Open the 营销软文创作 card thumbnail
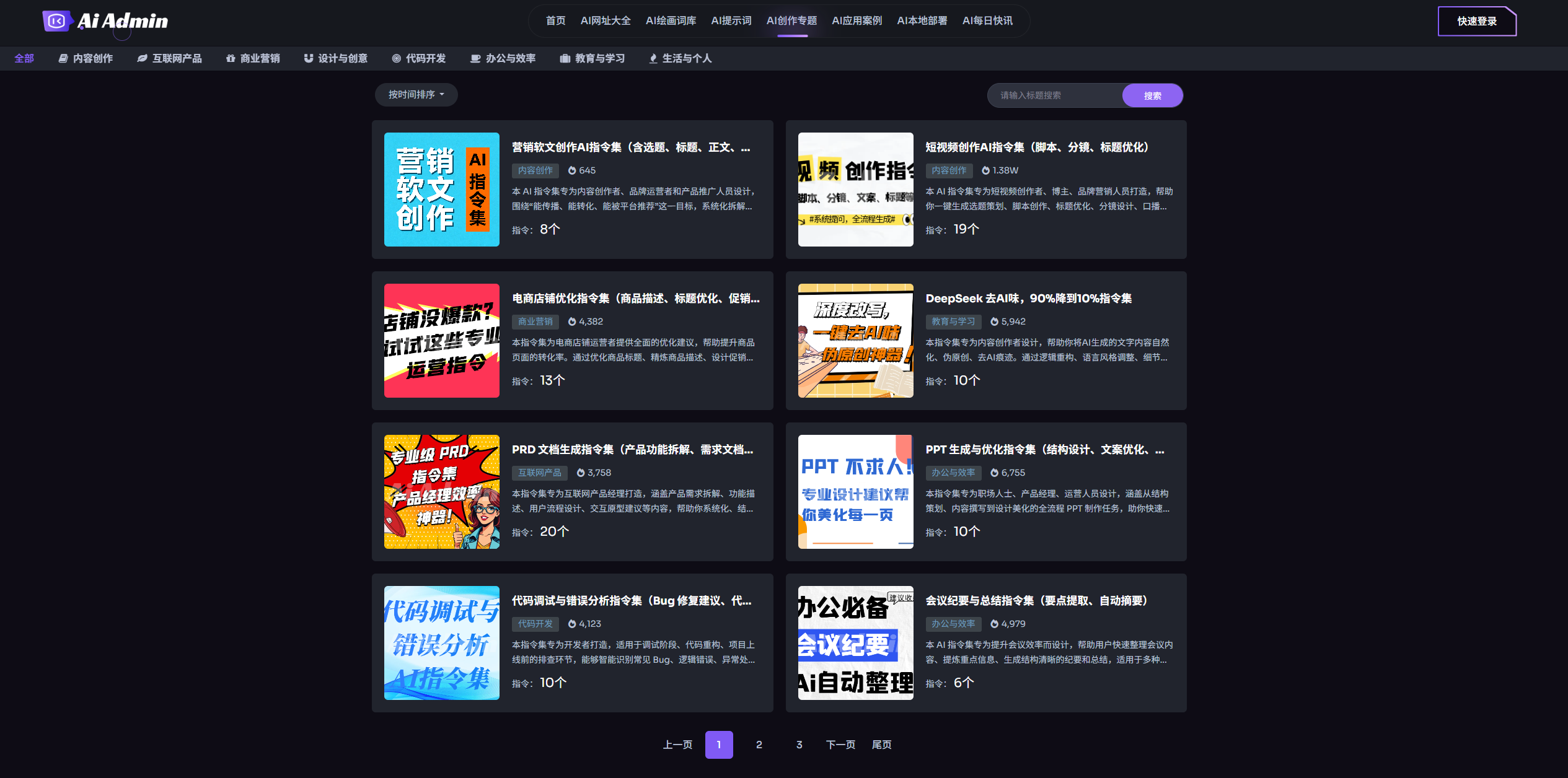 [x=441, y=190]
